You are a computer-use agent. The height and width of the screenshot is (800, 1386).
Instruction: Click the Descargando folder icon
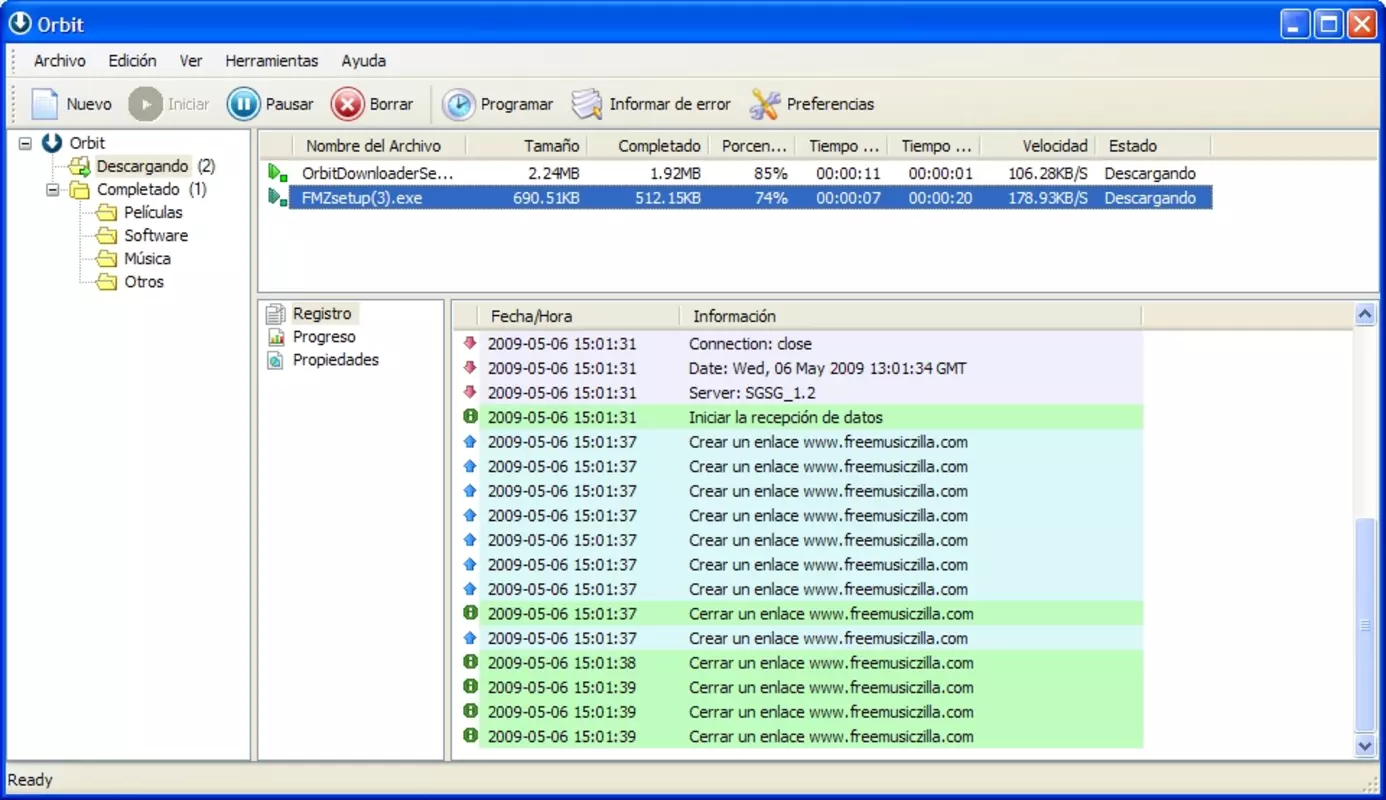tap(80, 166)
